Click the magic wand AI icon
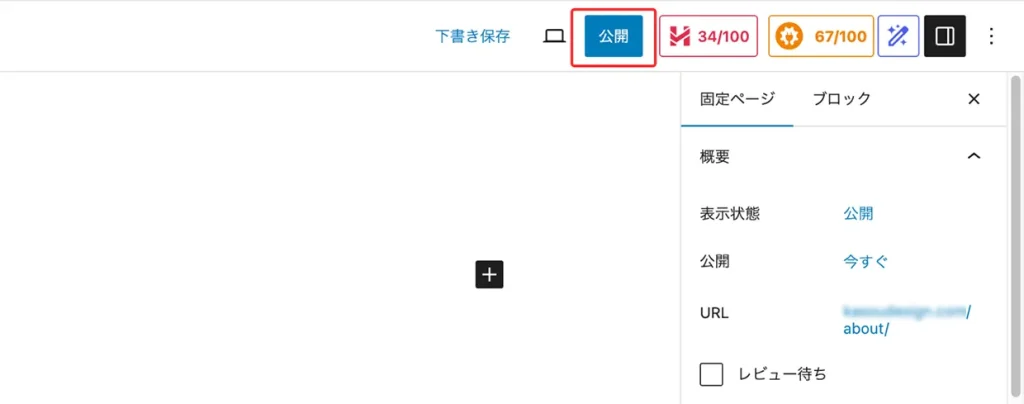Viewport: 1024px width, 404px height. point(898,37)
